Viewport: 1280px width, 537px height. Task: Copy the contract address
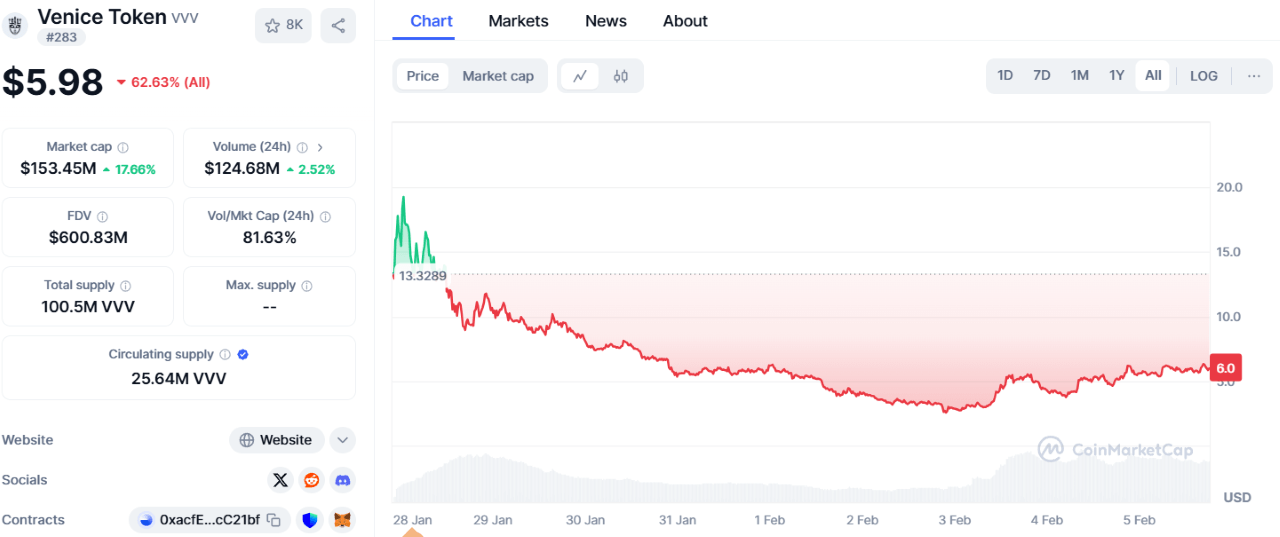tap(273, 520)
